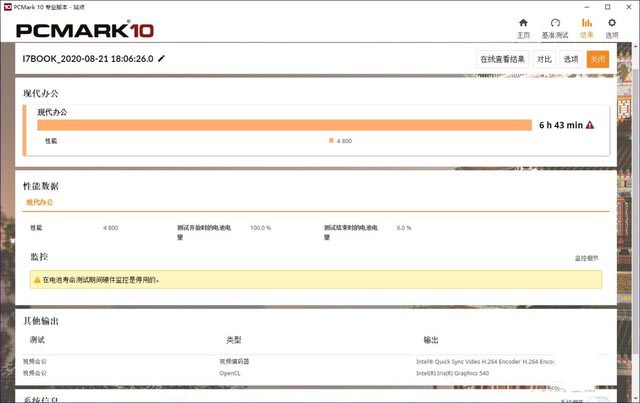This screenshot has height=403, width=640.
Task: Click the 对比 compare button
Action: pyautogui.click(x=544, y=59)
